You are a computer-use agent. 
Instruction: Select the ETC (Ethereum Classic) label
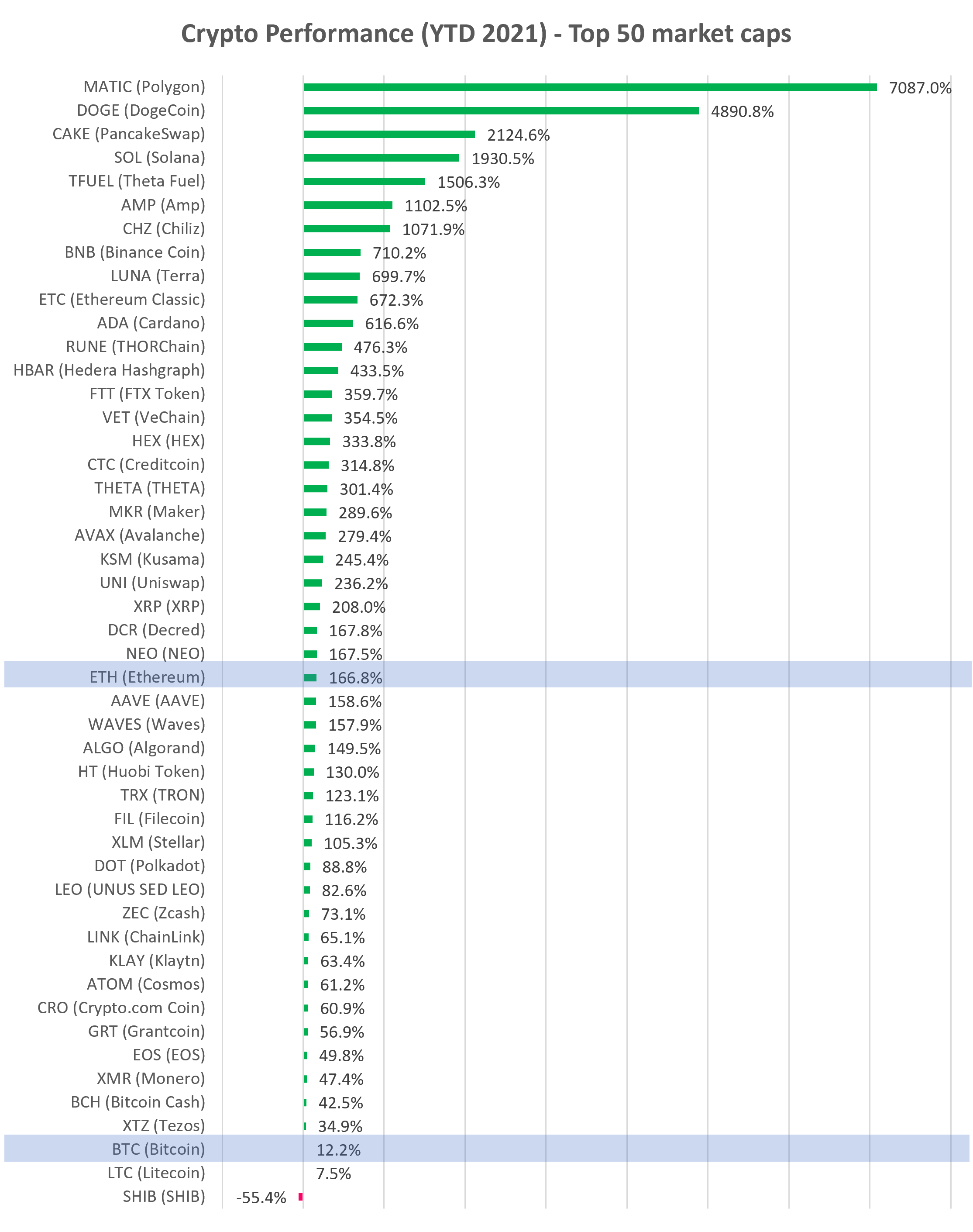coord(122,299)
